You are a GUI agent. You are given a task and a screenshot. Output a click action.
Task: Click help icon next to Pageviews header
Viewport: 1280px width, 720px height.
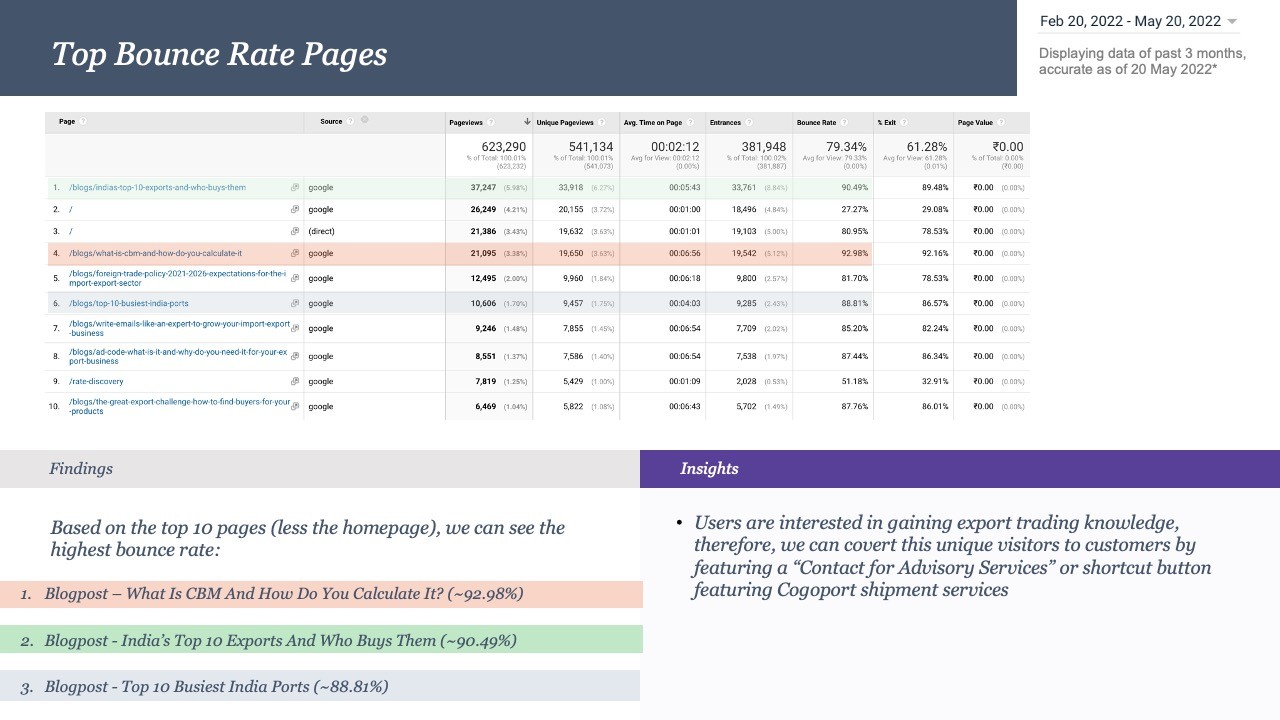(491, 123)
